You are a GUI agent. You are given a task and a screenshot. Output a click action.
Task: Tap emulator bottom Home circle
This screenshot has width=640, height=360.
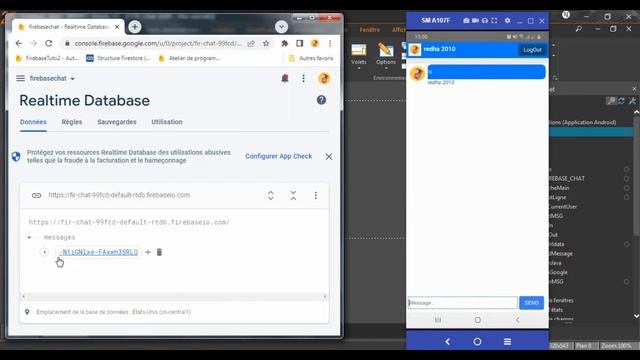coord(477,342)
